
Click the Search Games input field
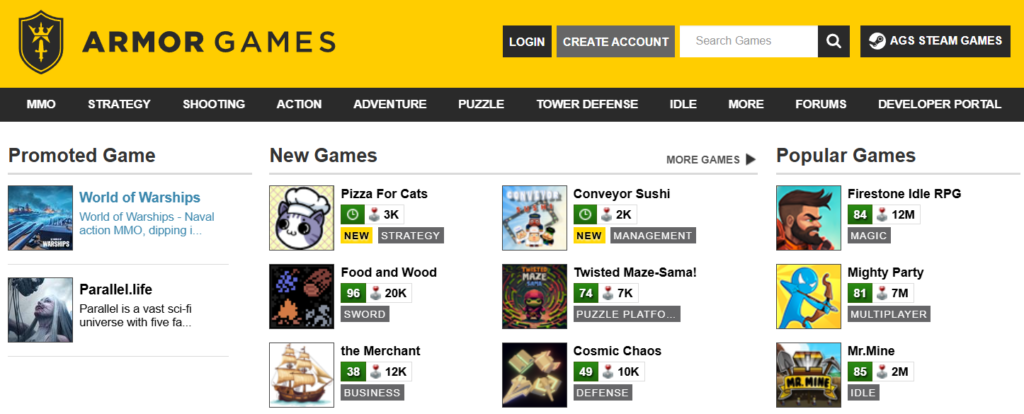(748, 41)
